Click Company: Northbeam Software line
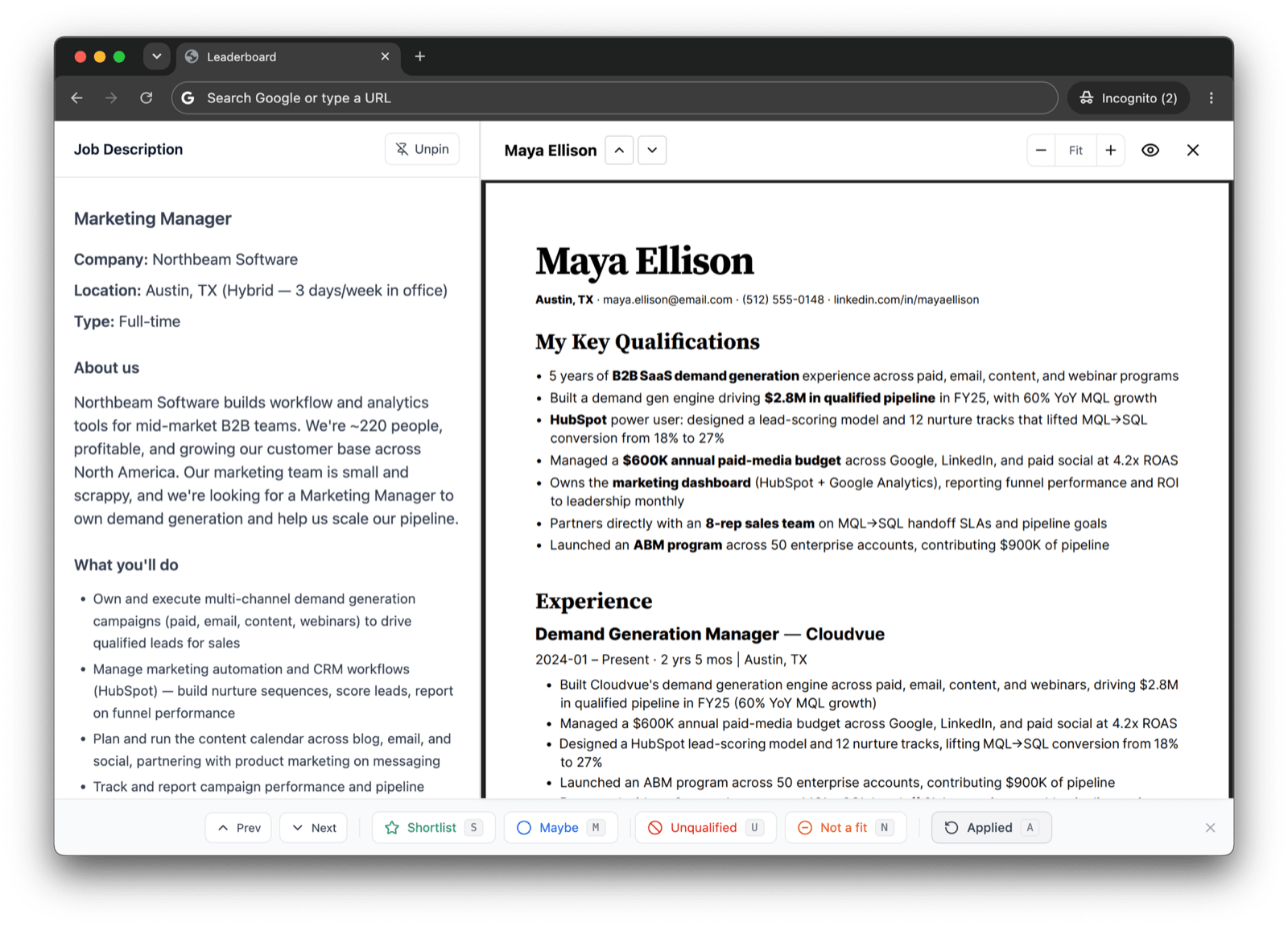The width and height of the screenshot is (1288, 927). point(186,259)
